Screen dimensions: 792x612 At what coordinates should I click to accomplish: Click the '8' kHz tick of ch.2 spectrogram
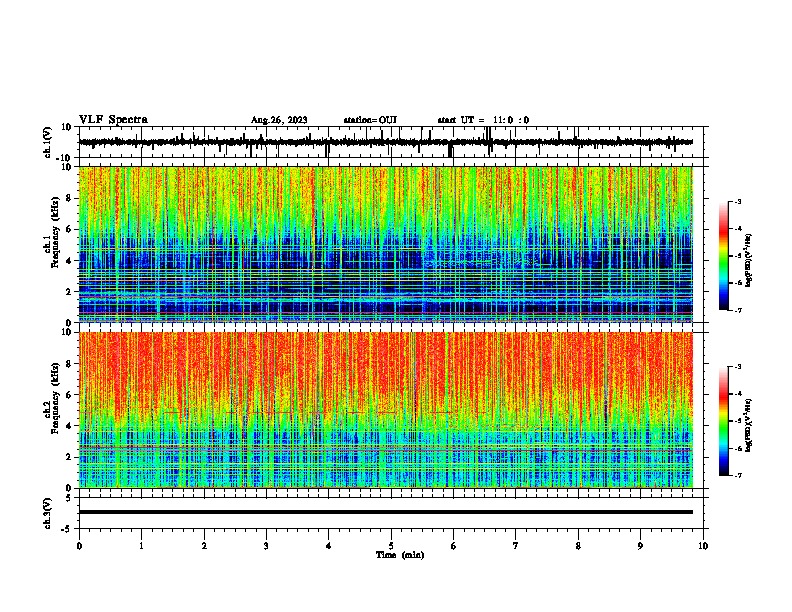[x=69, y=364]
